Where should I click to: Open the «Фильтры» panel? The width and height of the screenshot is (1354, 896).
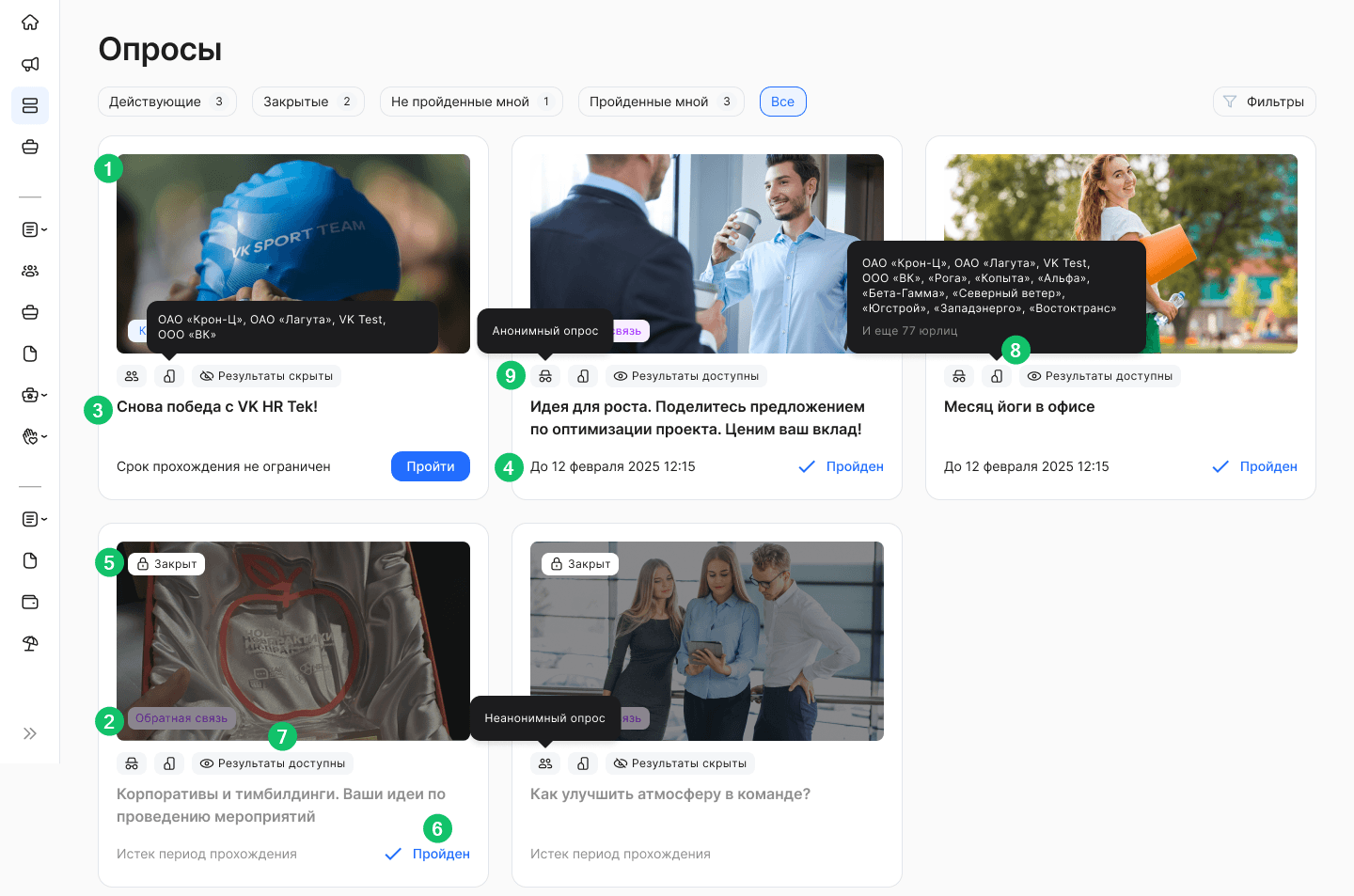pyautogui.click(x=1264, y=102)
